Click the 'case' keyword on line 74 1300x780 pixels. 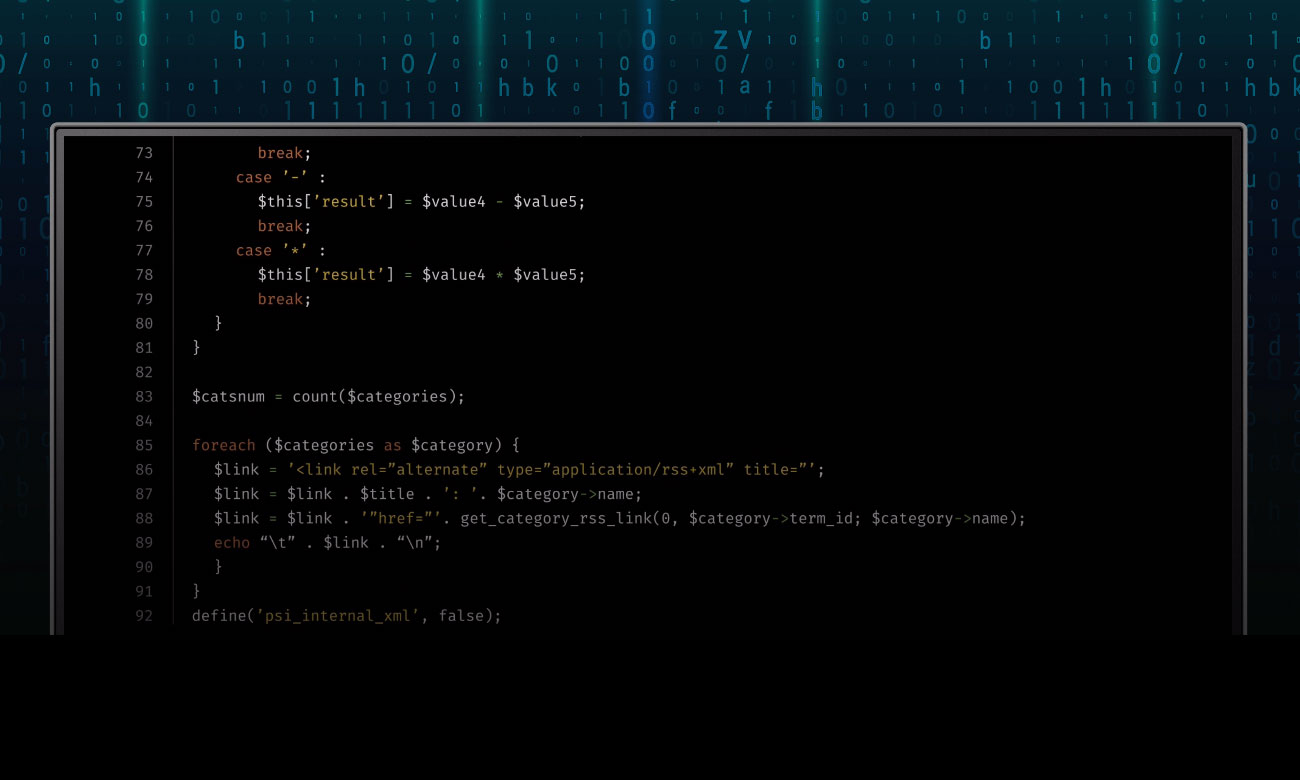point(254,177)
